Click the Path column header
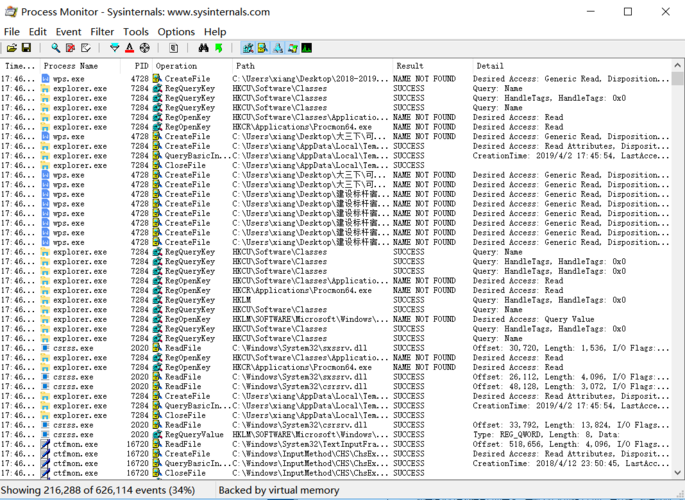The width and height of the screenshot is (685, 500). (312, 66)
